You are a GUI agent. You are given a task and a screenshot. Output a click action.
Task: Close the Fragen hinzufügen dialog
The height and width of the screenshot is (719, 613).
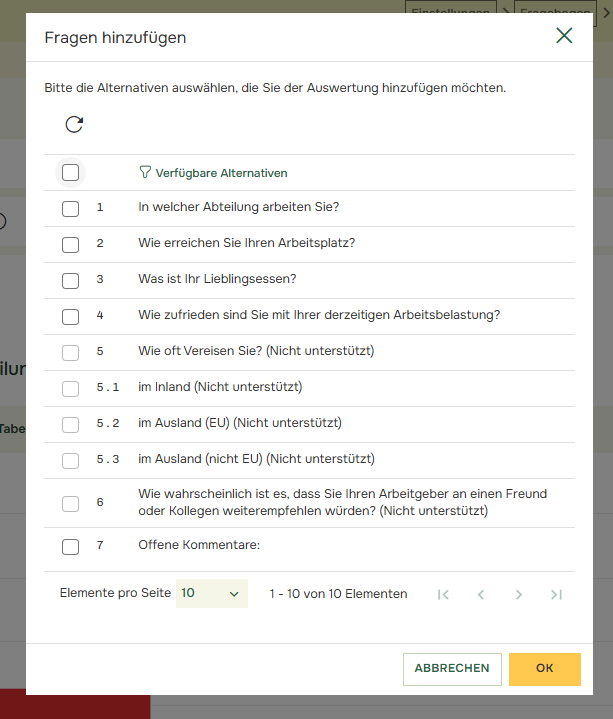pyautogui.click(x=564, y=37)
